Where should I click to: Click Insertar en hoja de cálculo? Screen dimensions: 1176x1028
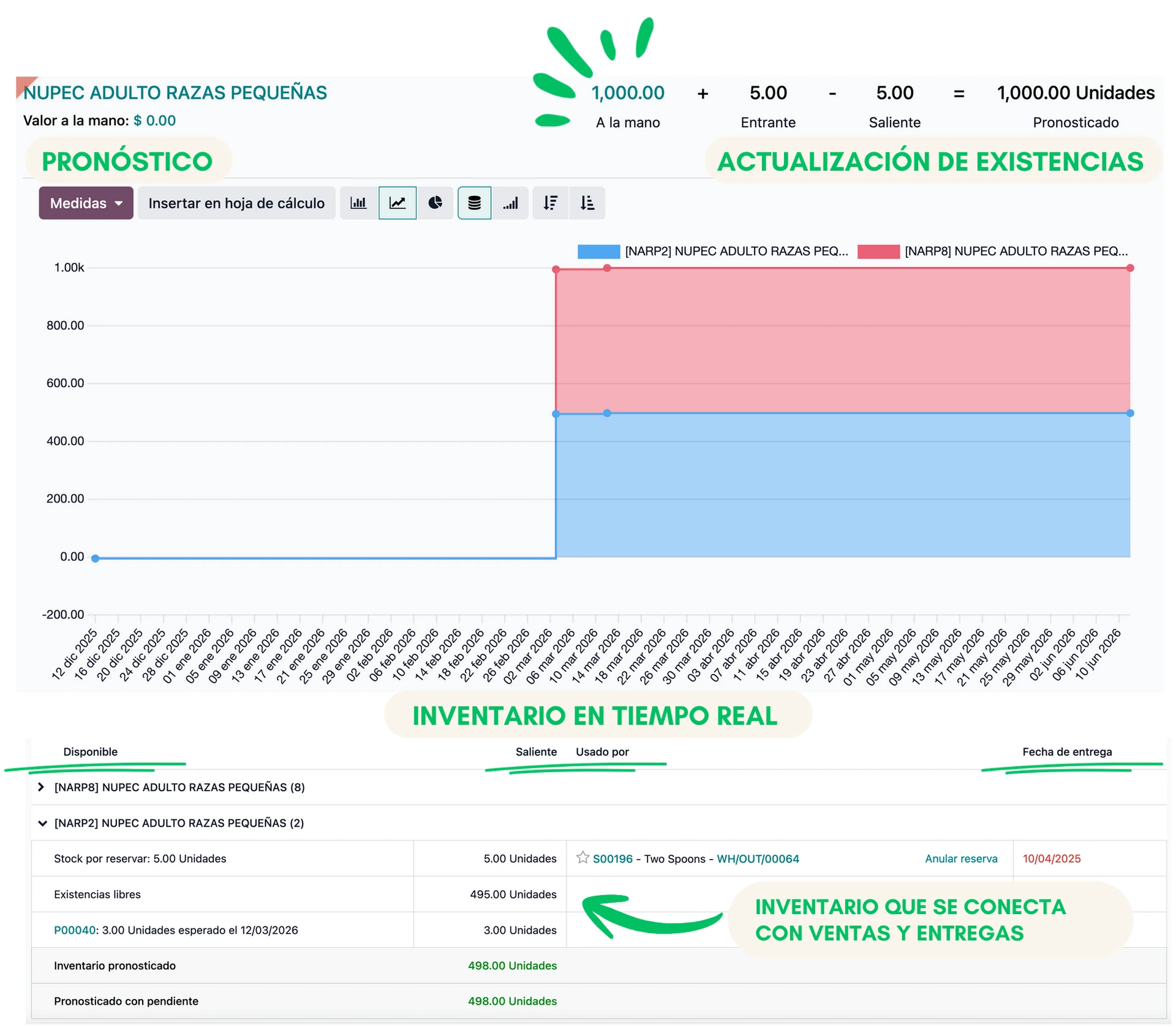click(x=236, y=203)
